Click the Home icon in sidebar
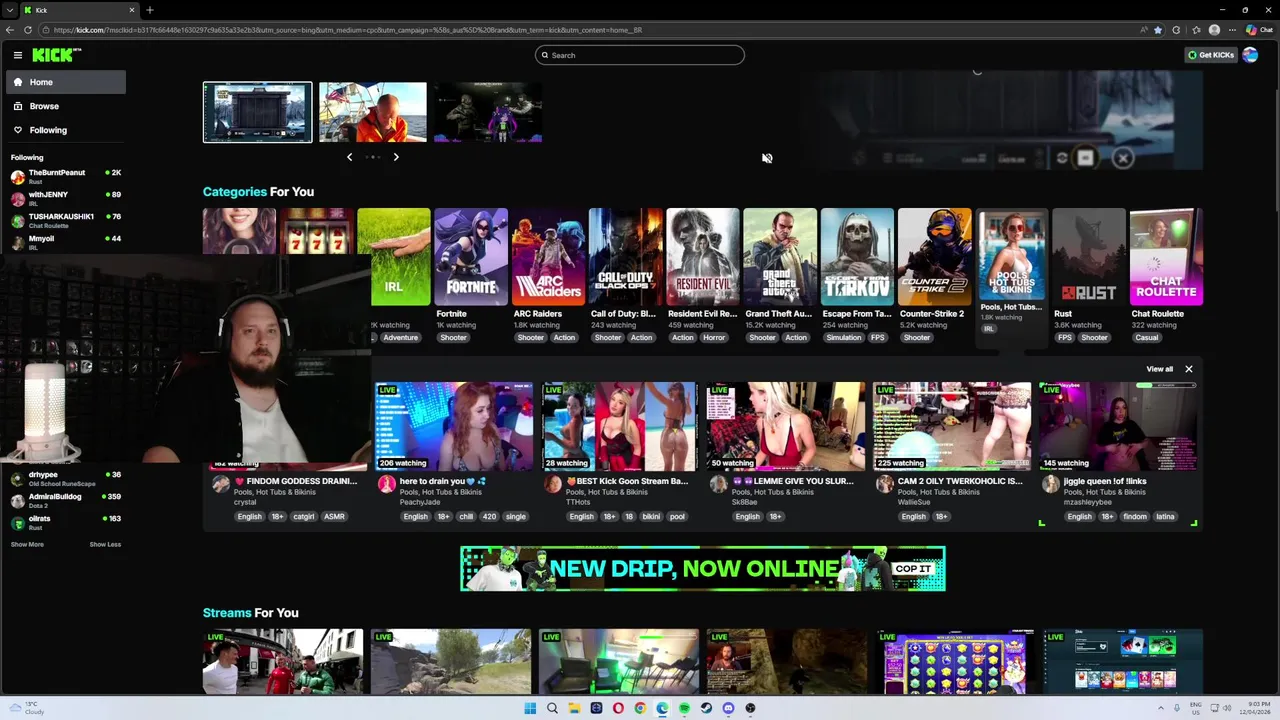 (x=18, y=82)
